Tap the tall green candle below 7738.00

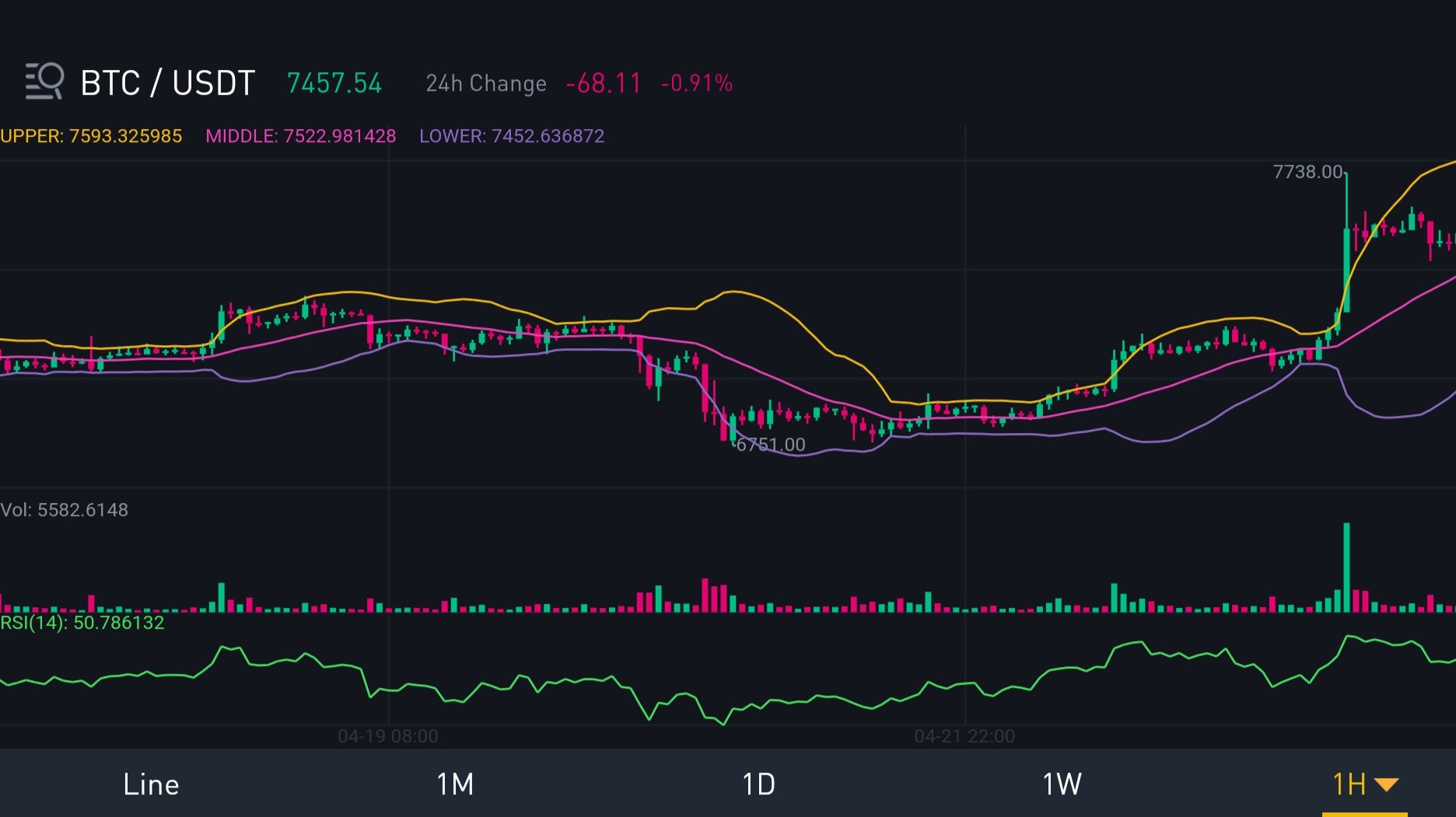tap(1346, 243)
